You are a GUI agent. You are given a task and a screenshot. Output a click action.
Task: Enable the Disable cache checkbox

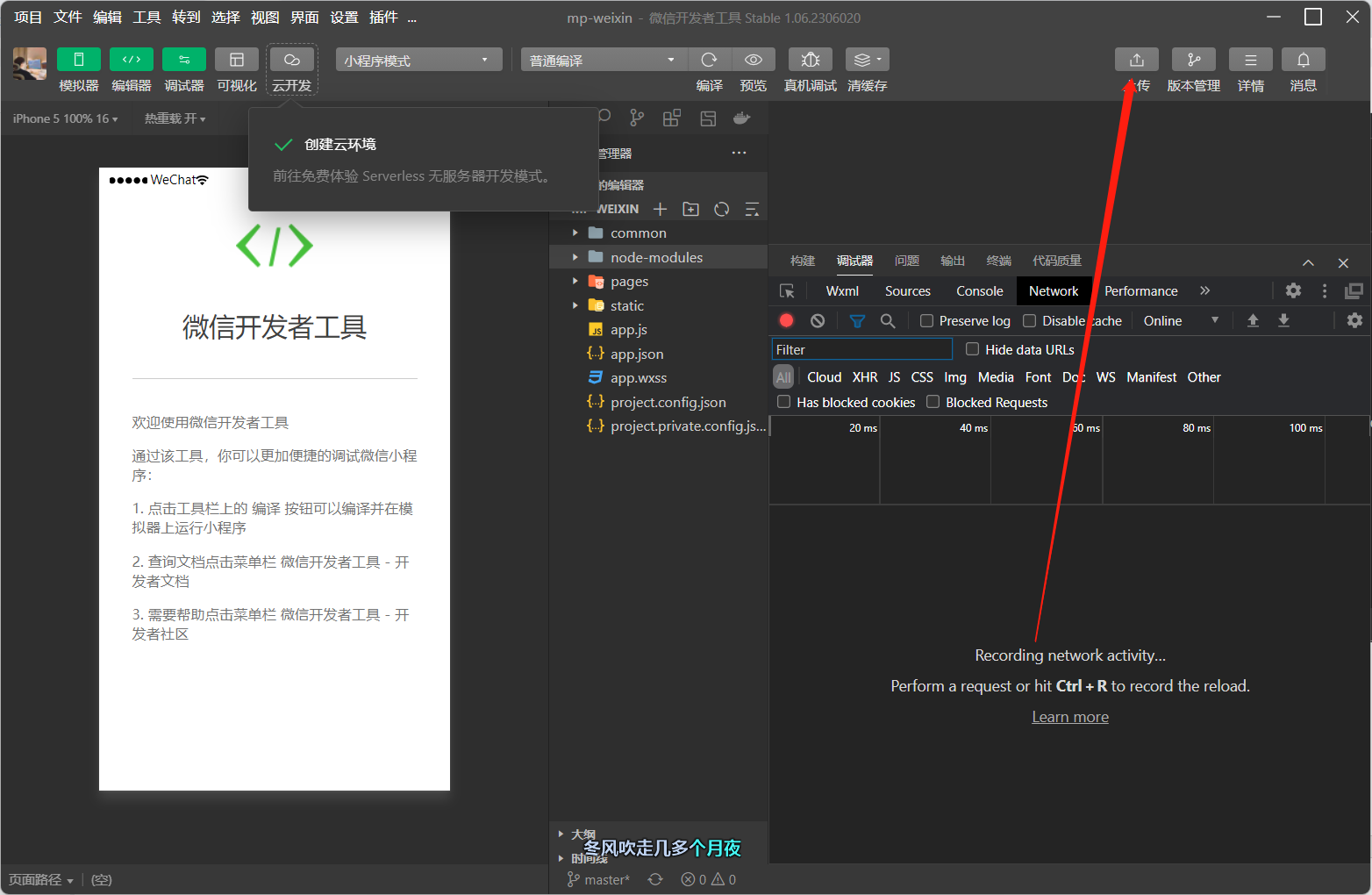1030,321
